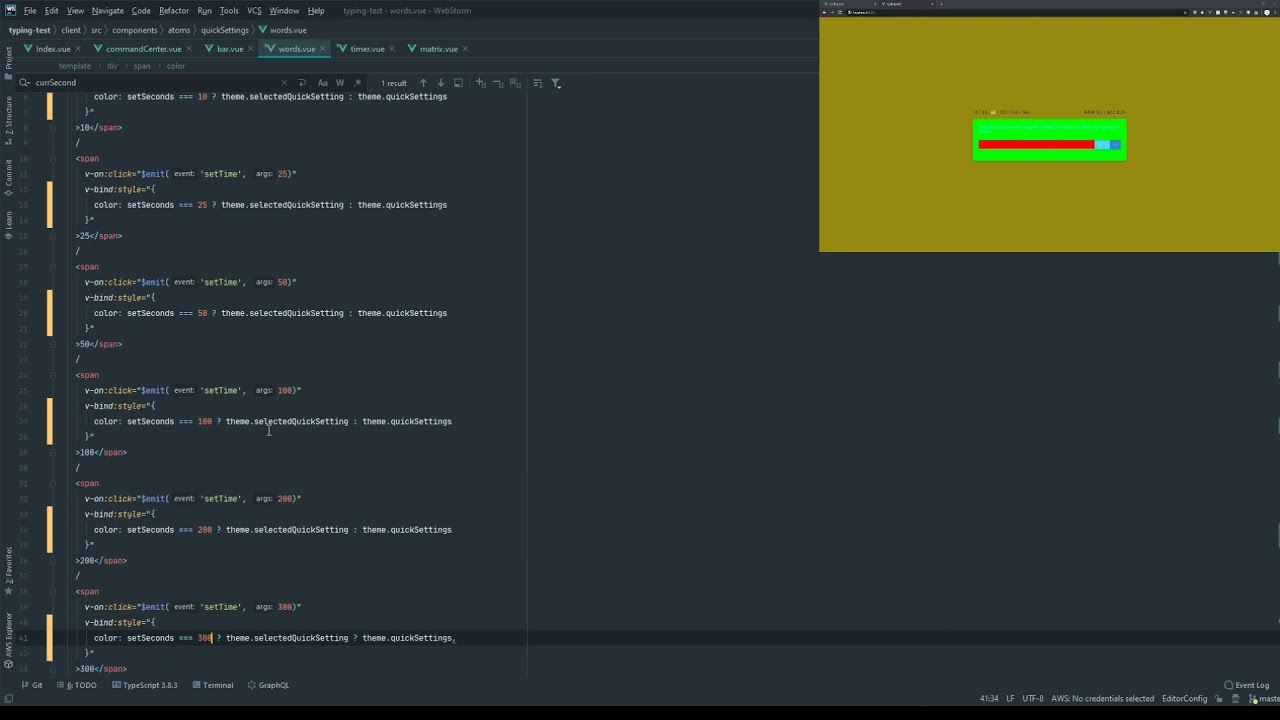Change LF line separator in status bar
The height and width of the screenshot is (720, 1280).
click(1010, 699)
